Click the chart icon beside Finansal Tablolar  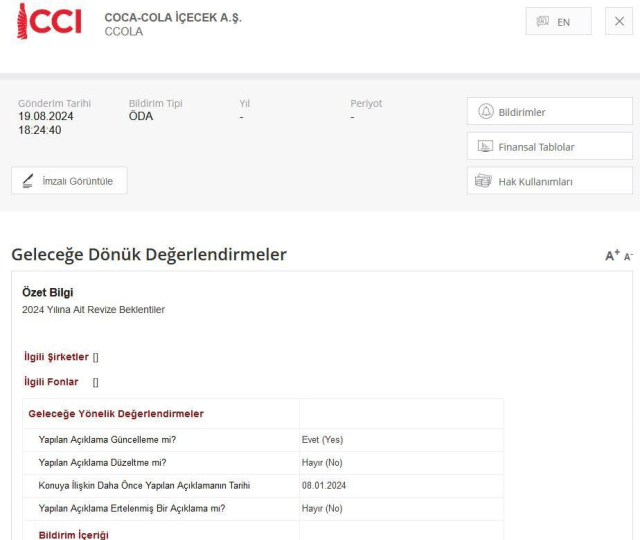486,147
